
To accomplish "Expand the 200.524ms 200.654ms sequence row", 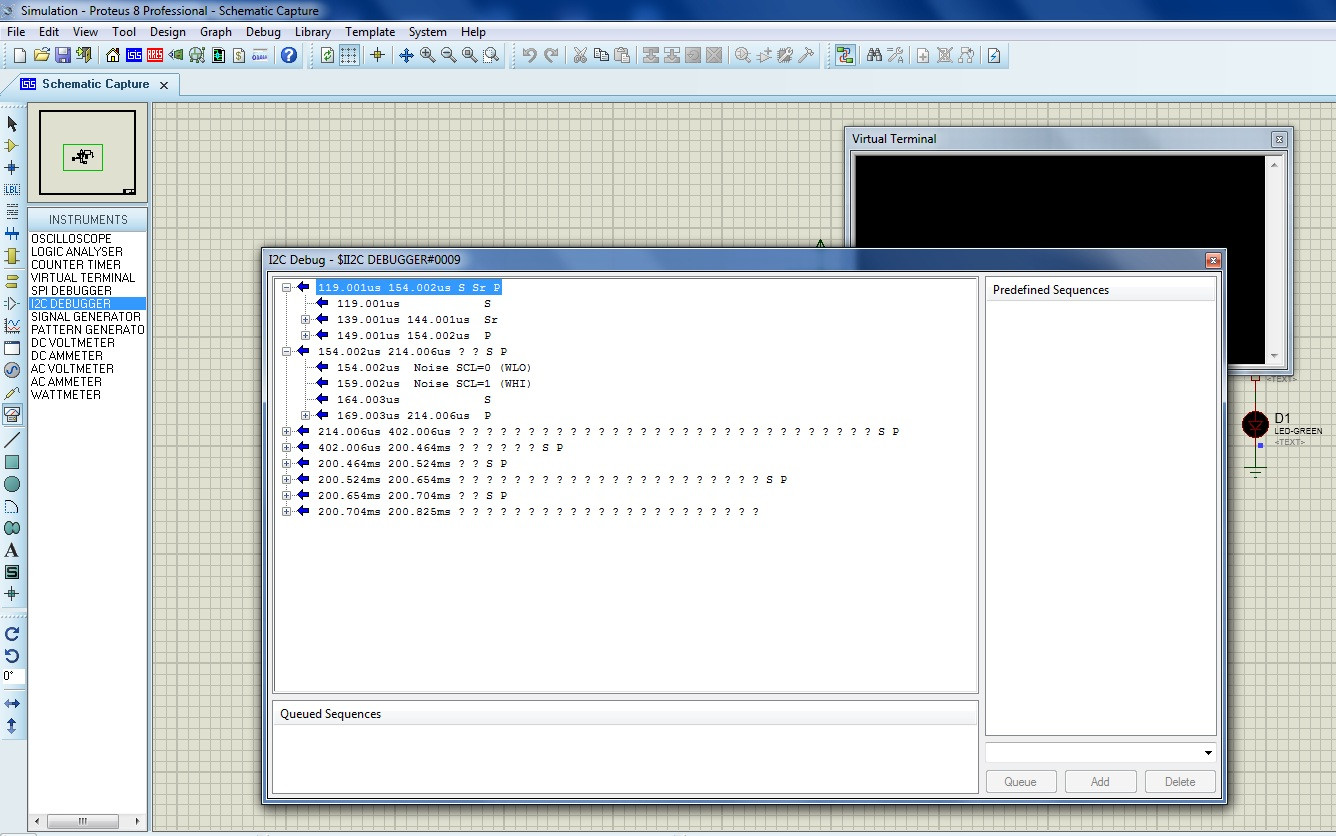I will [286, 479].
